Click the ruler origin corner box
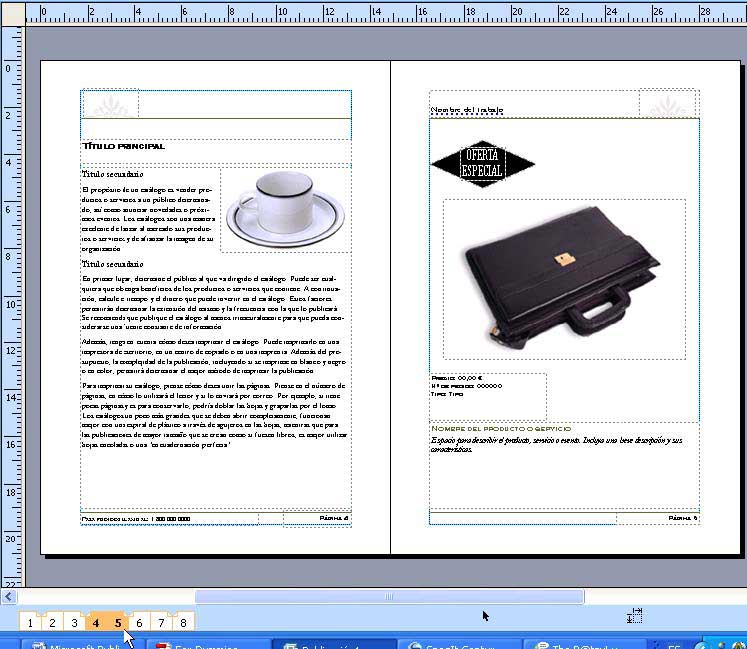Screen dimensions: 747x649 tap(13, 14)
